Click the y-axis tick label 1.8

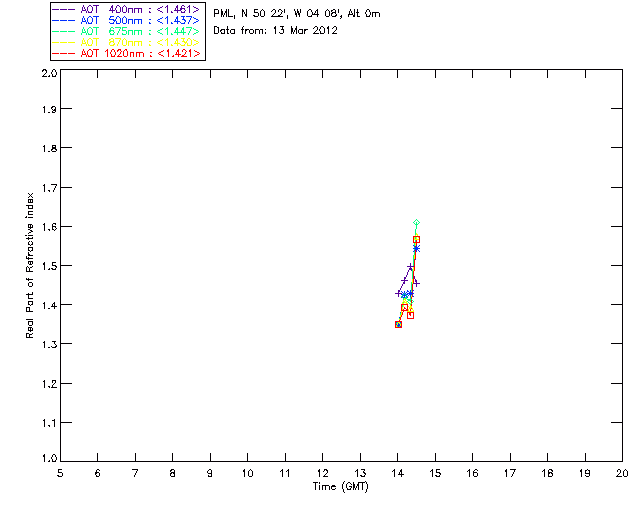click(49, 148)
